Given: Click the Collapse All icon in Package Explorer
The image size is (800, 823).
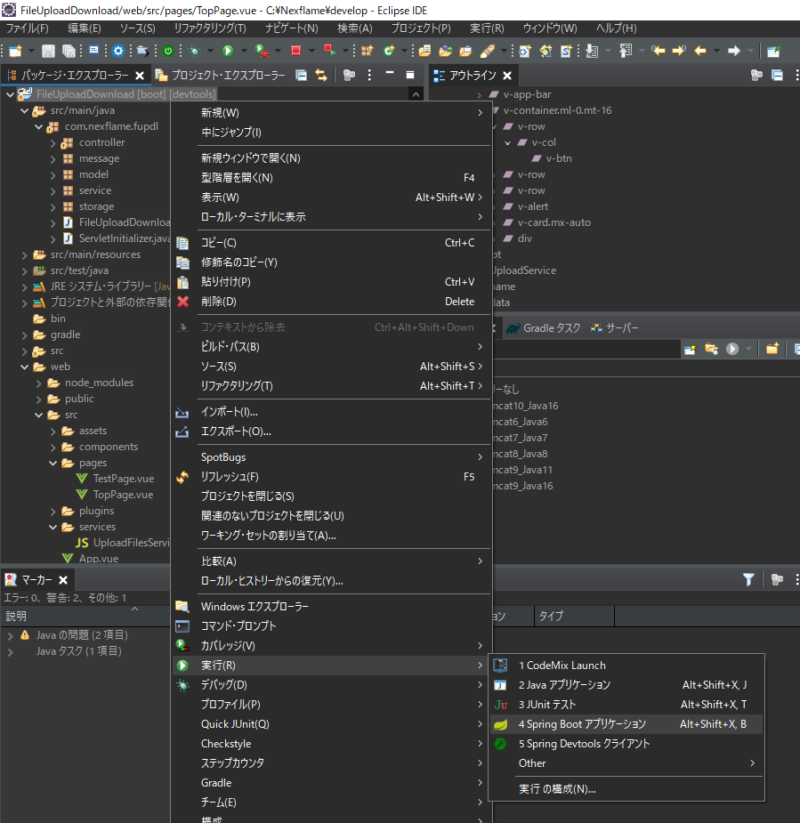Looking at the screenshot, I should [x=301, y=75].
